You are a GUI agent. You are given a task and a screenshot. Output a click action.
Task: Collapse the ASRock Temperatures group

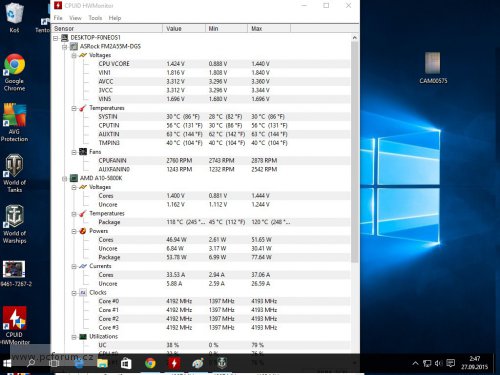click(x=74, y=108)
